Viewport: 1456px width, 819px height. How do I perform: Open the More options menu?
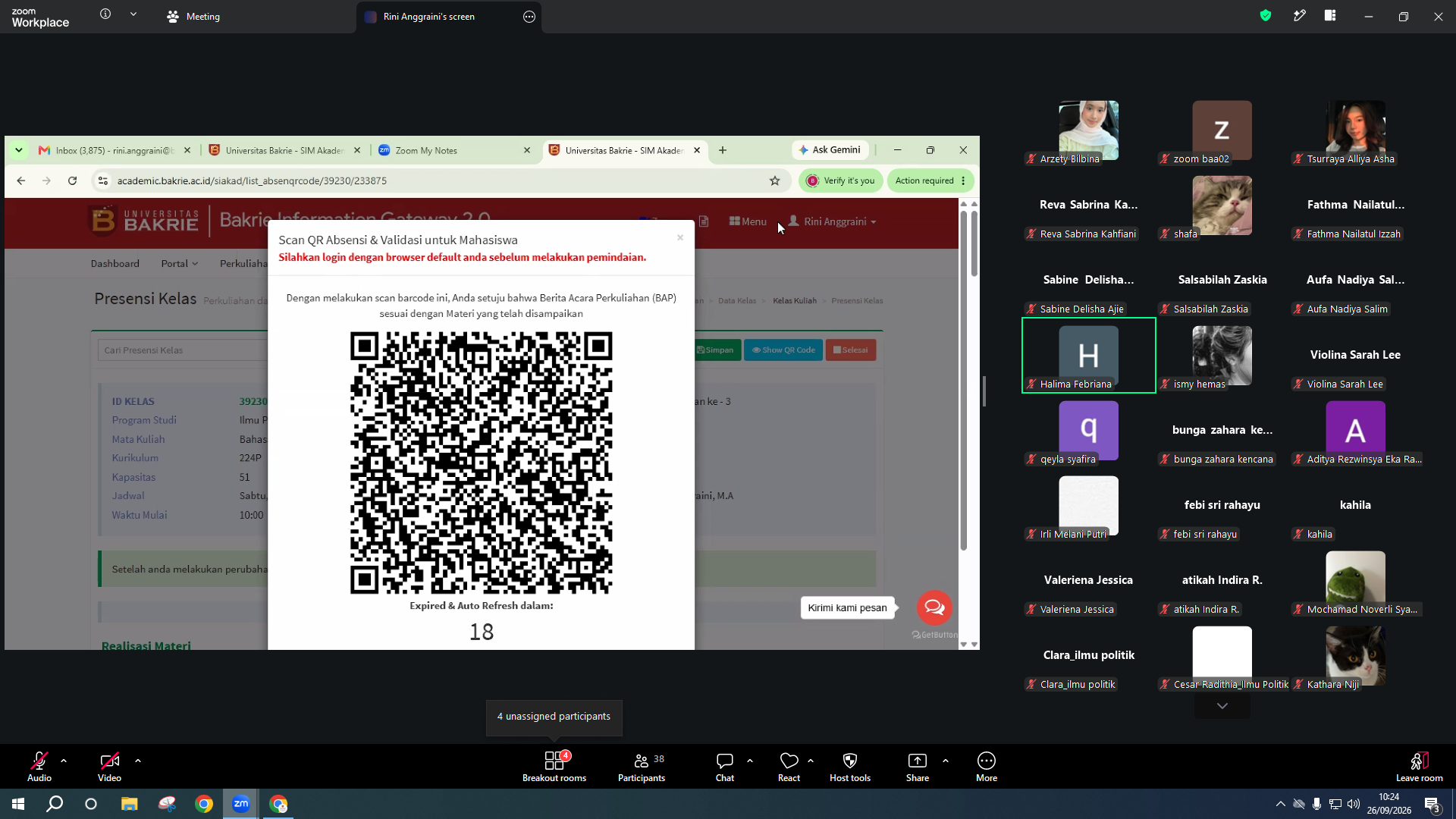click(987, 766)
